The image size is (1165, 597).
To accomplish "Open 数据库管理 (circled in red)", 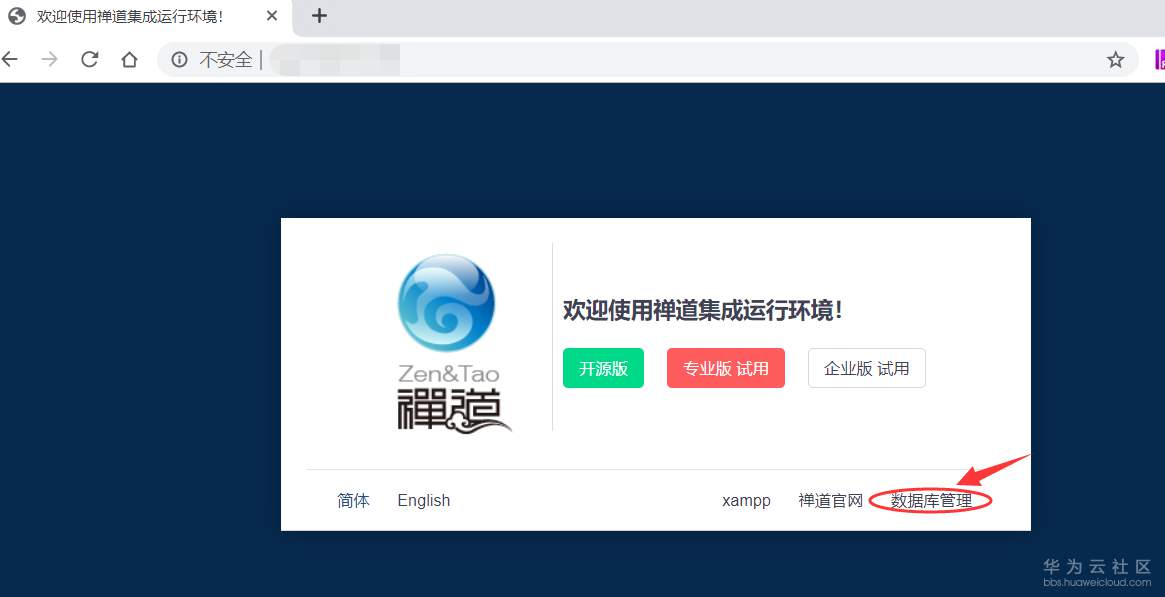I will pos(932,500).
